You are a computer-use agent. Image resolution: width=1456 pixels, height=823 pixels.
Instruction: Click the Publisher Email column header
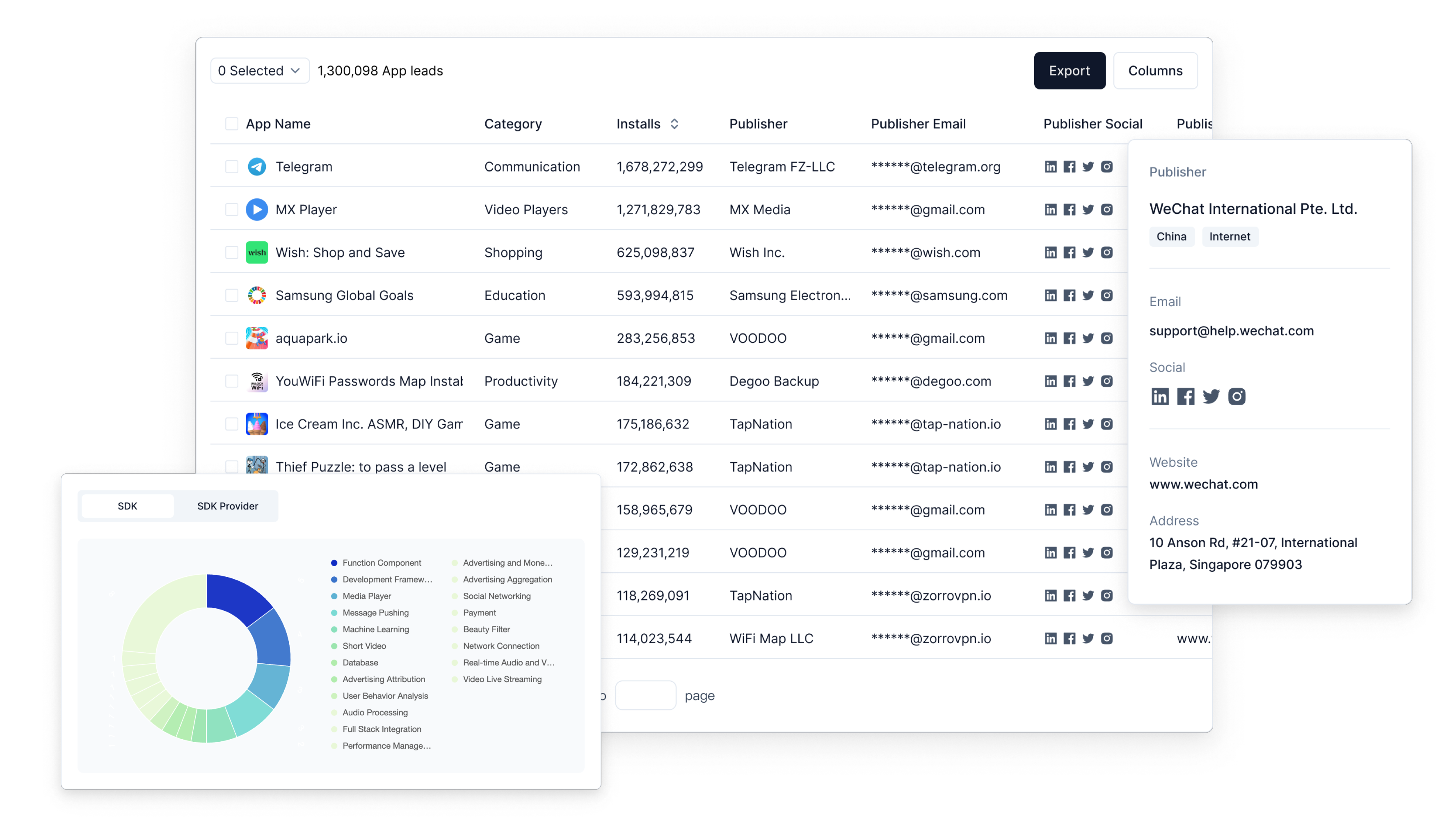[x=918, y=124]
